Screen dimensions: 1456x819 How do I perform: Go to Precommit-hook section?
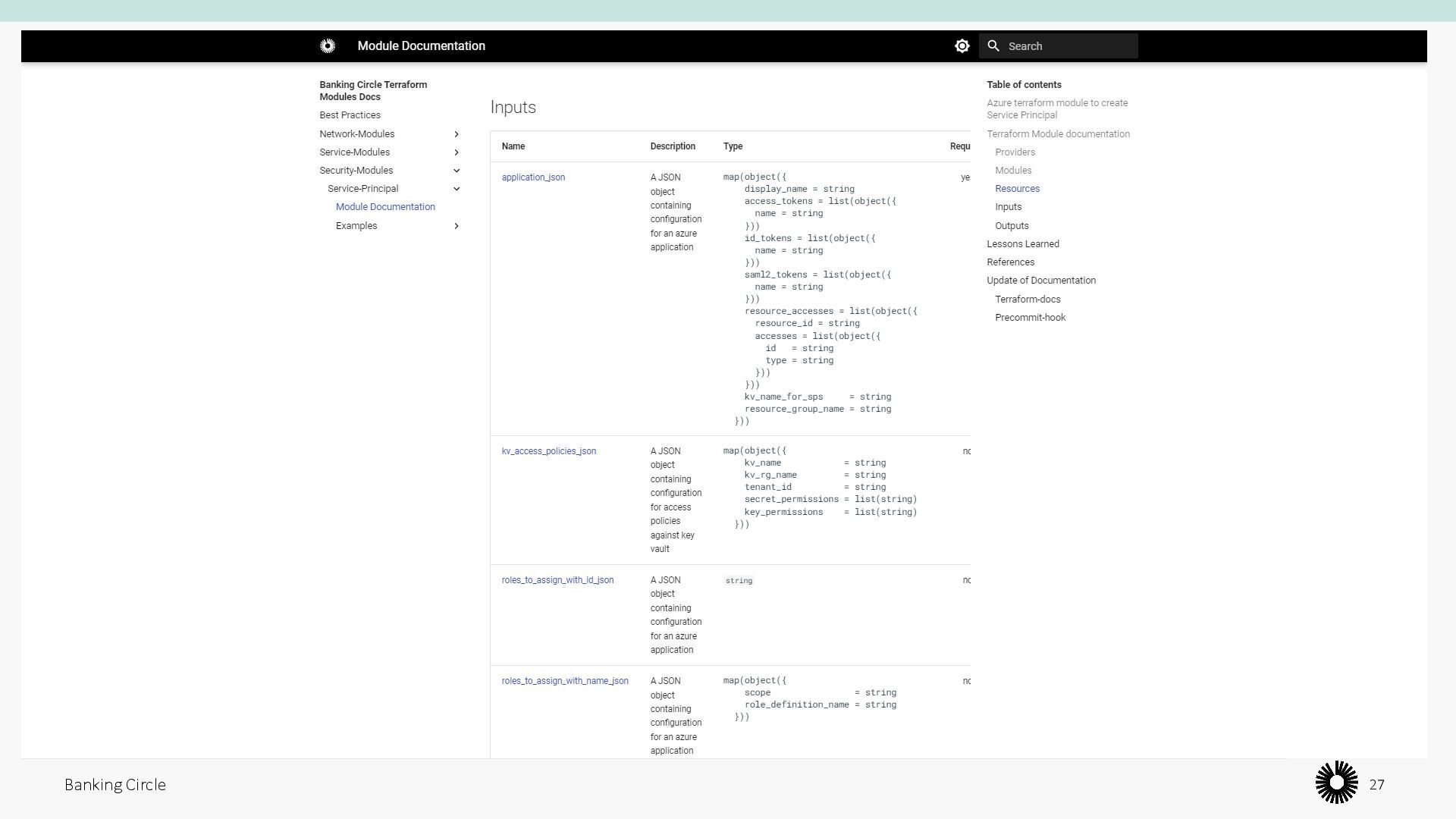[x=1030, y=318]
